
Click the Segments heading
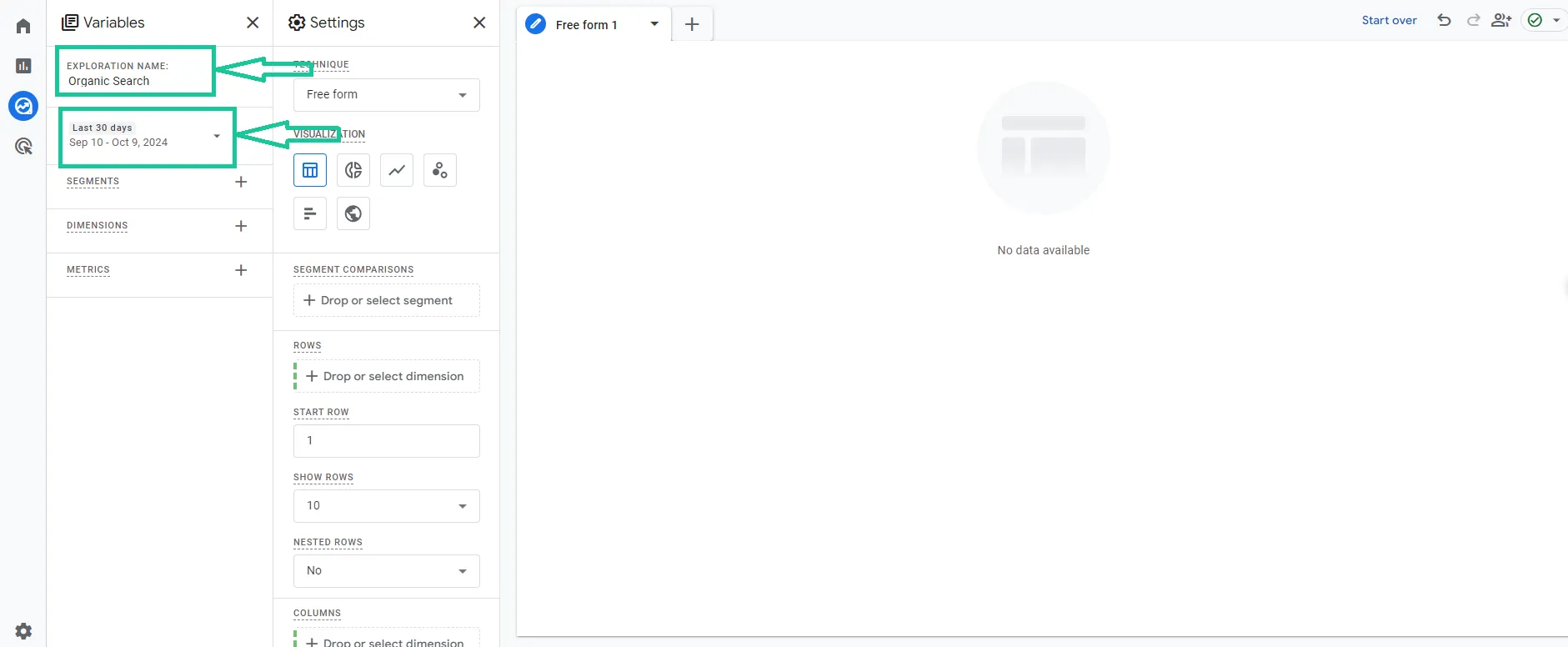click(x=93, y=182)
